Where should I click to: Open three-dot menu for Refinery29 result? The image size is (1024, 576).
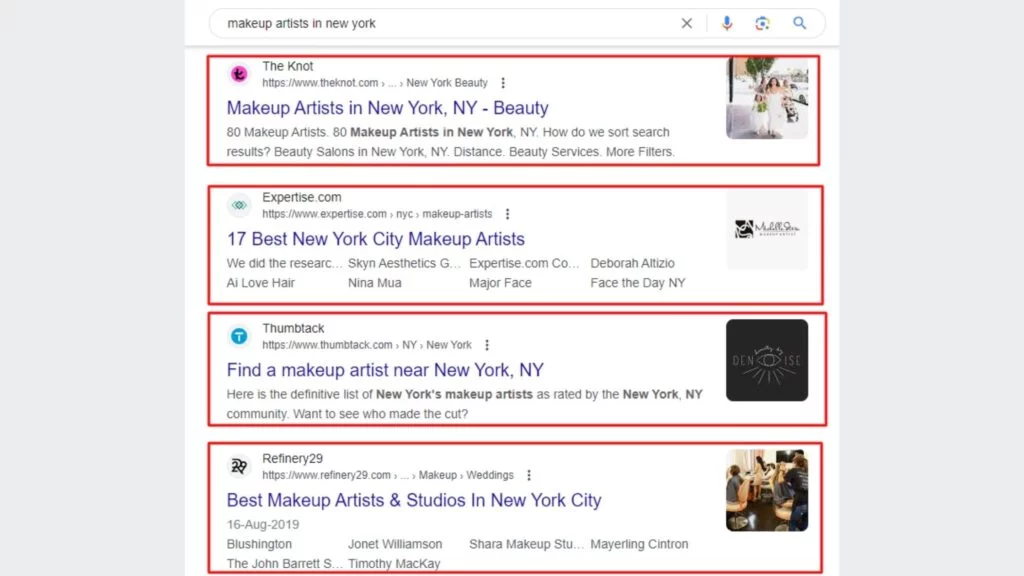(x=529, y=475)
